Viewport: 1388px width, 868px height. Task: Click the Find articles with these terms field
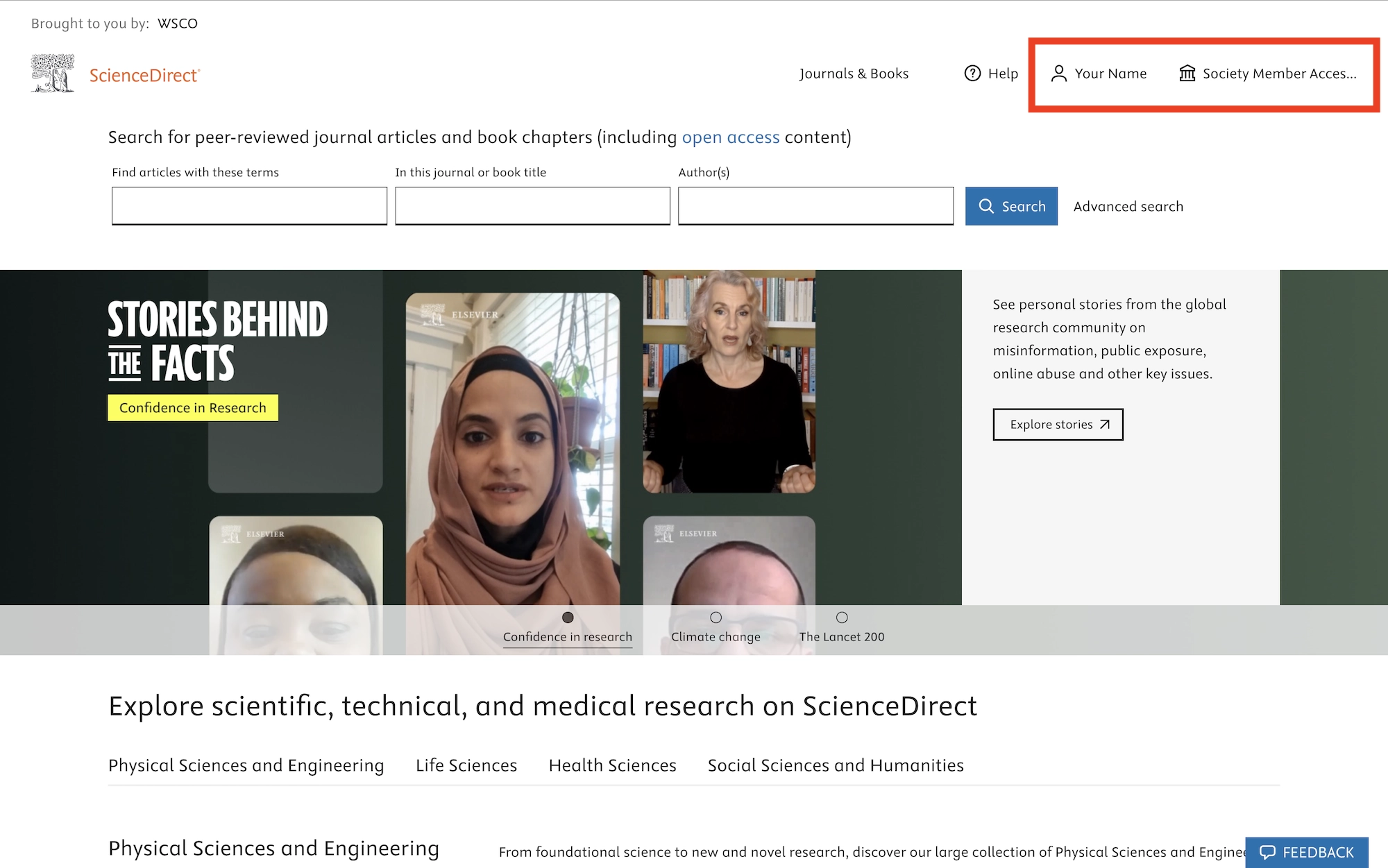(249, 206)
